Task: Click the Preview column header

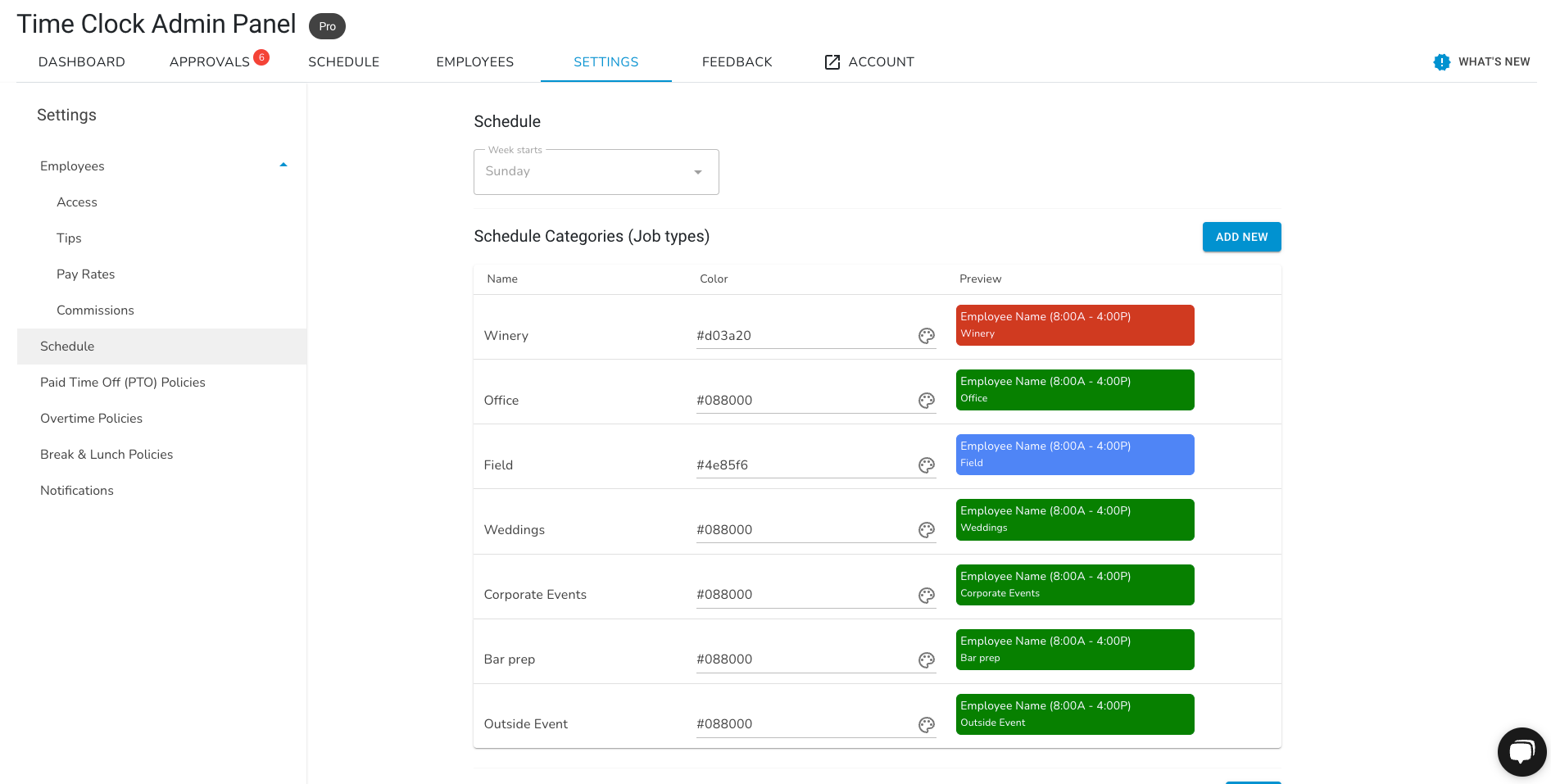Action: [x=981, y=279]
